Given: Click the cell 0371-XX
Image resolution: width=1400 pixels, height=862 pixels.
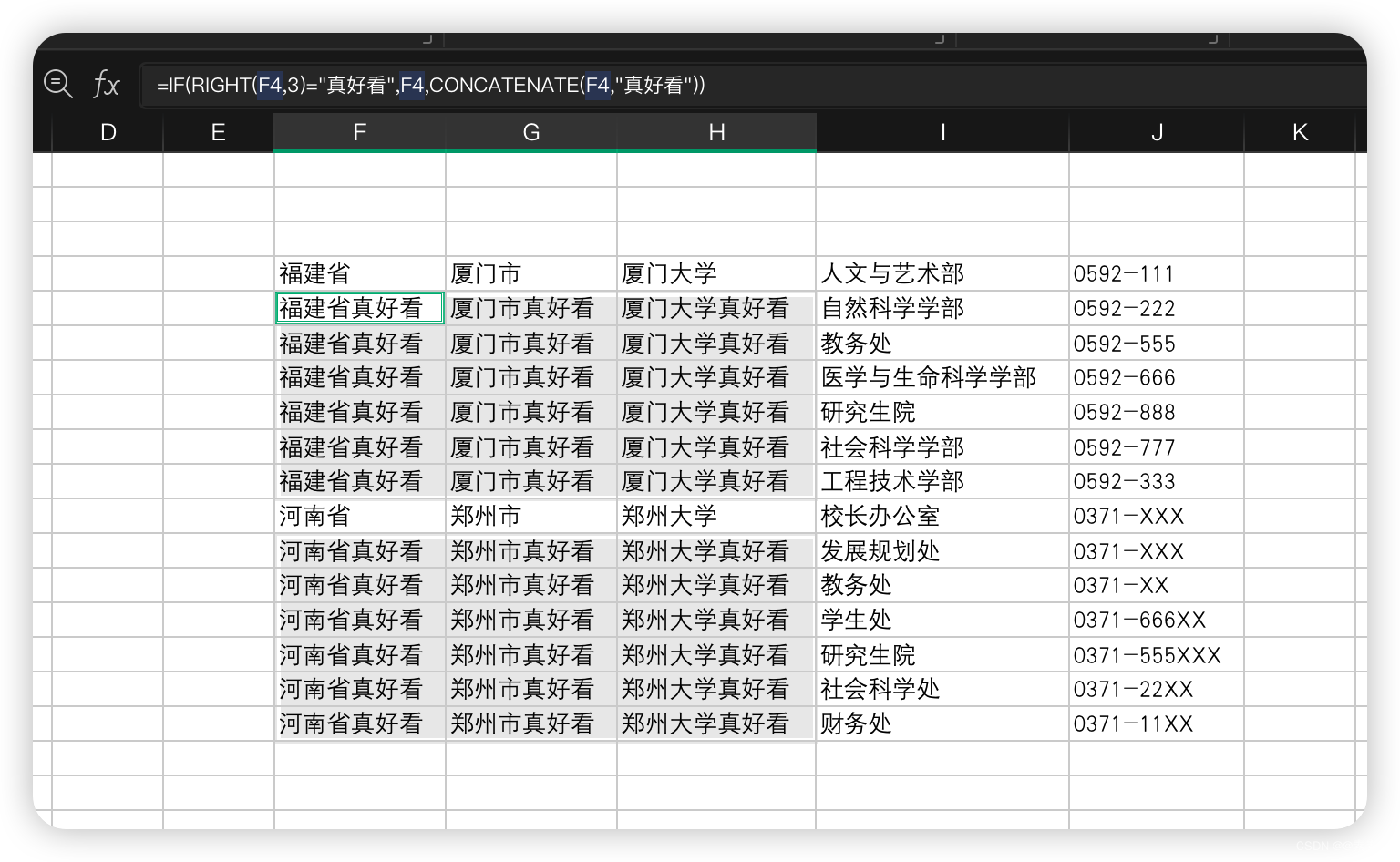Looking at the screenshot, I should pyautogui.click(x=1157, y=585).
